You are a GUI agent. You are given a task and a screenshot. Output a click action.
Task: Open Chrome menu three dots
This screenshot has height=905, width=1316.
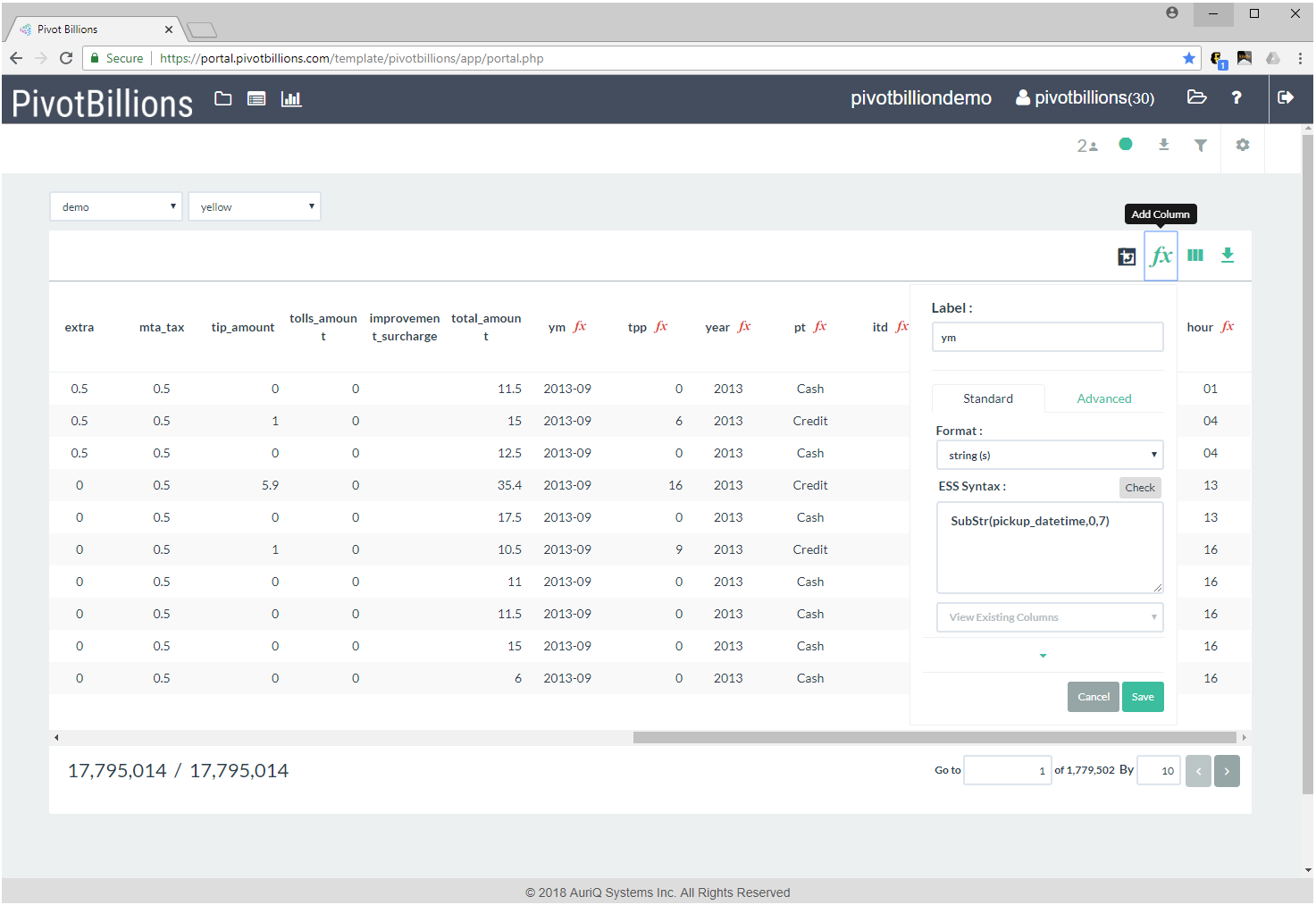[x=1300, y=58]
